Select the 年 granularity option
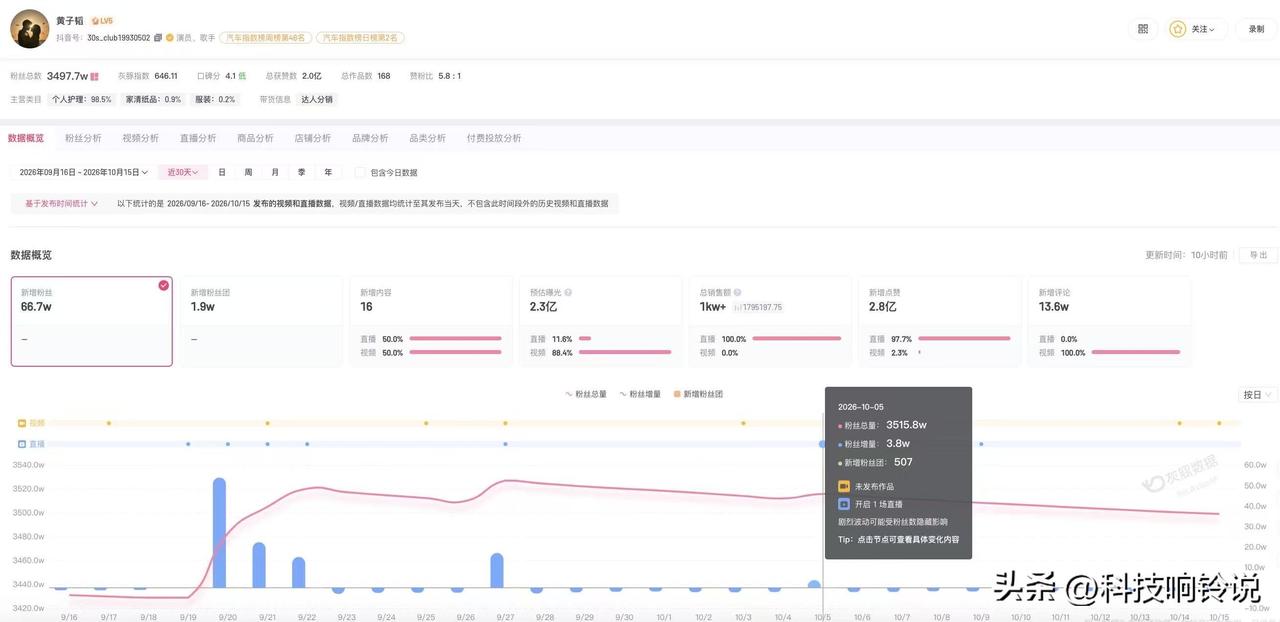Screen dimensions: 1280x622 coord(328,172)
